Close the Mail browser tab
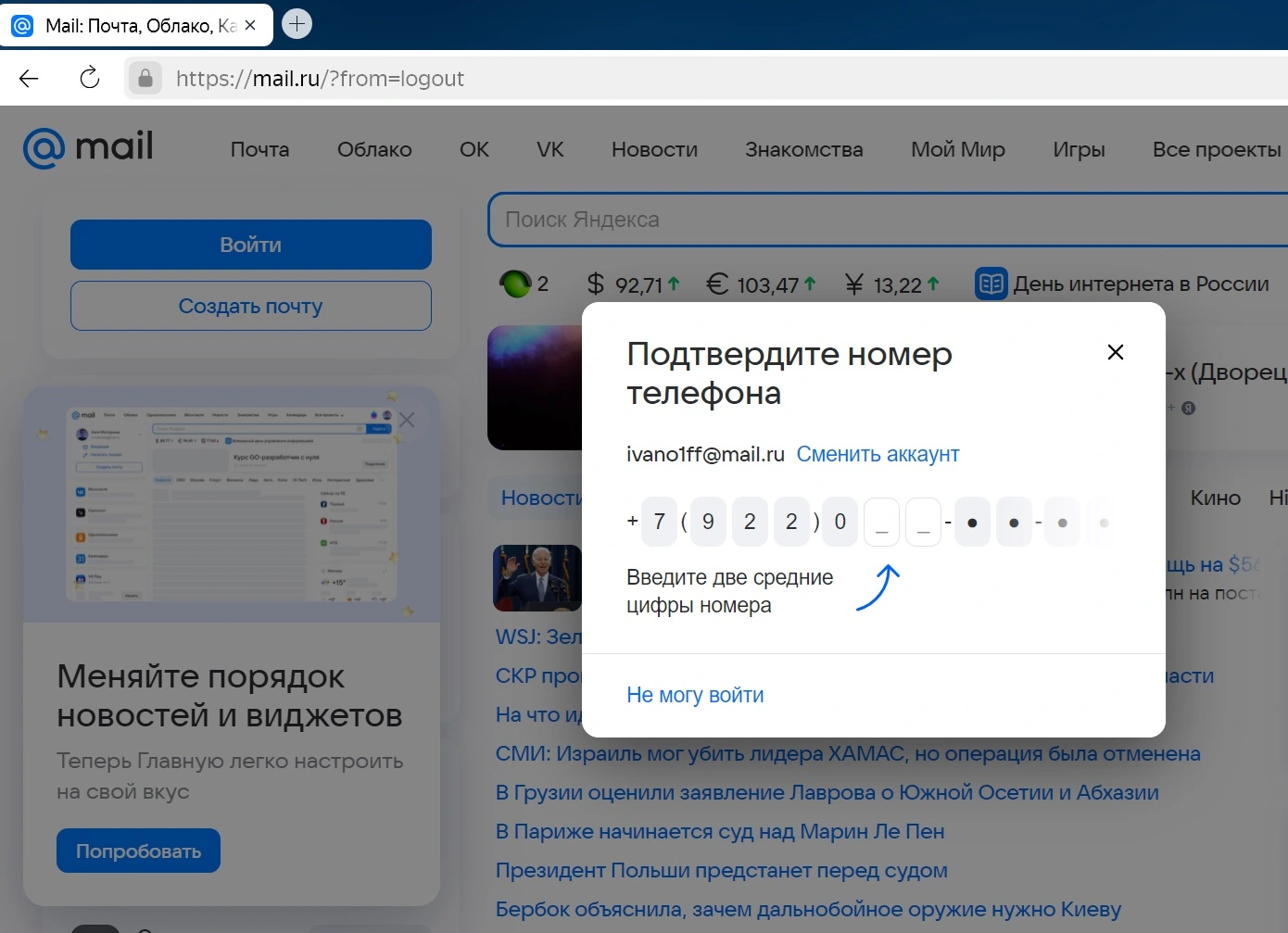The height and width of the screenshot is (933, 1288). tap(250, 25)
